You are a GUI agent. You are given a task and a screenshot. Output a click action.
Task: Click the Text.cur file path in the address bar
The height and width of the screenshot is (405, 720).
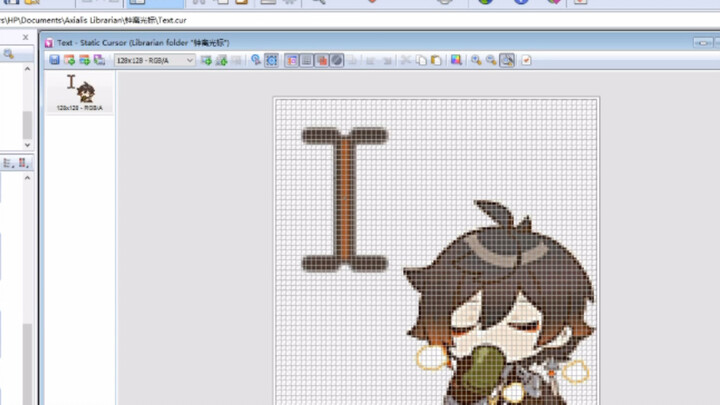click(94, 20)
